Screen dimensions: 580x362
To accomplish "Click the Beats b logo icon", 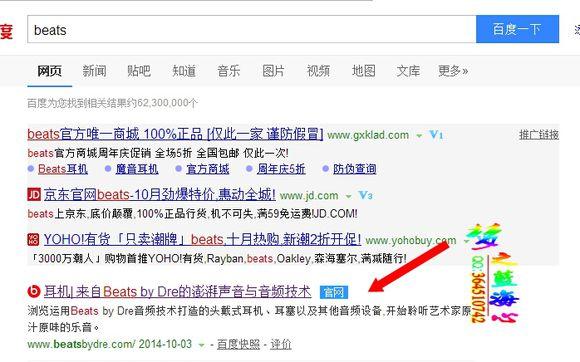I will pyautogui.click(x=34, y=292).
